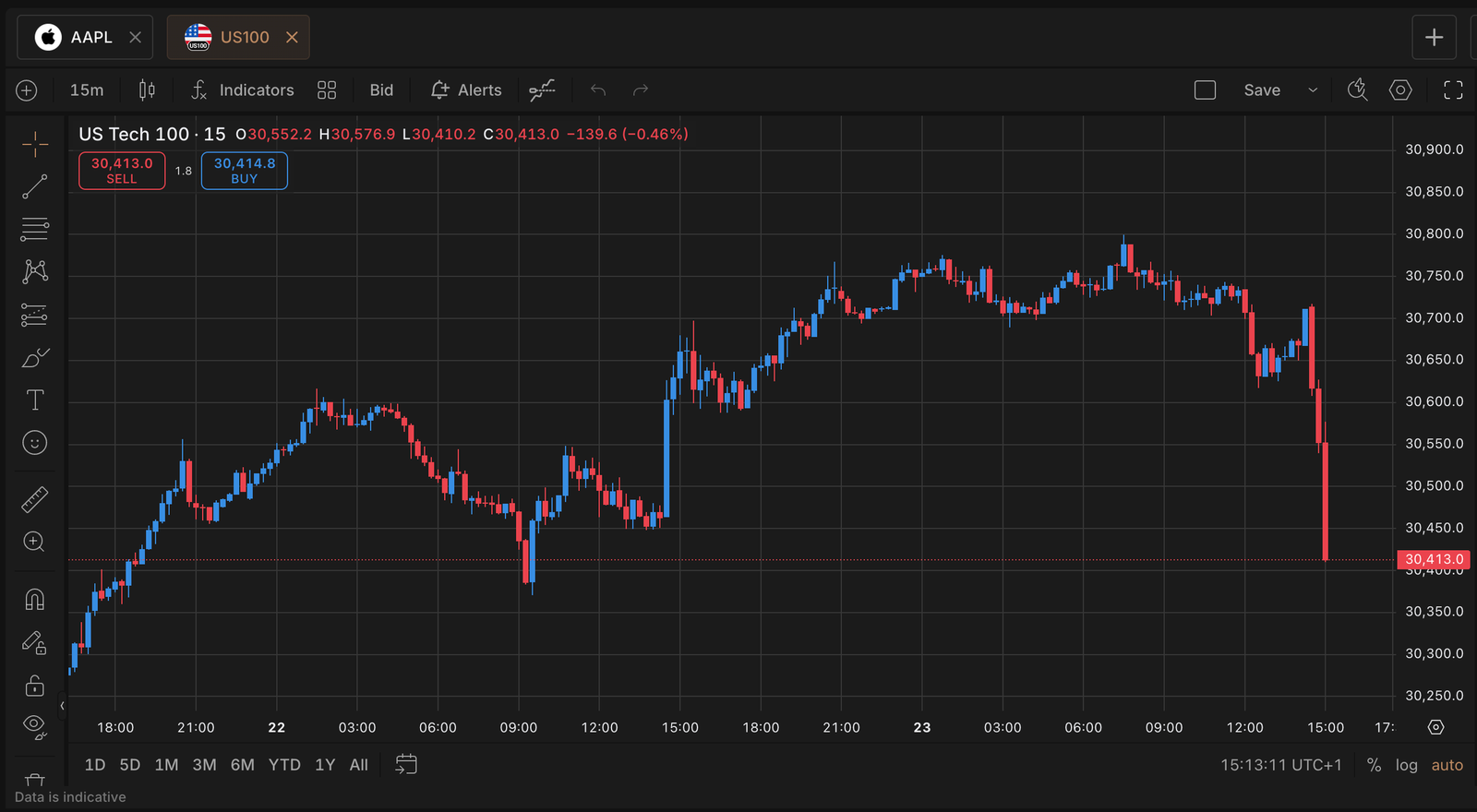
Task: Change the candlestick chart style
Action: [147, 90]
